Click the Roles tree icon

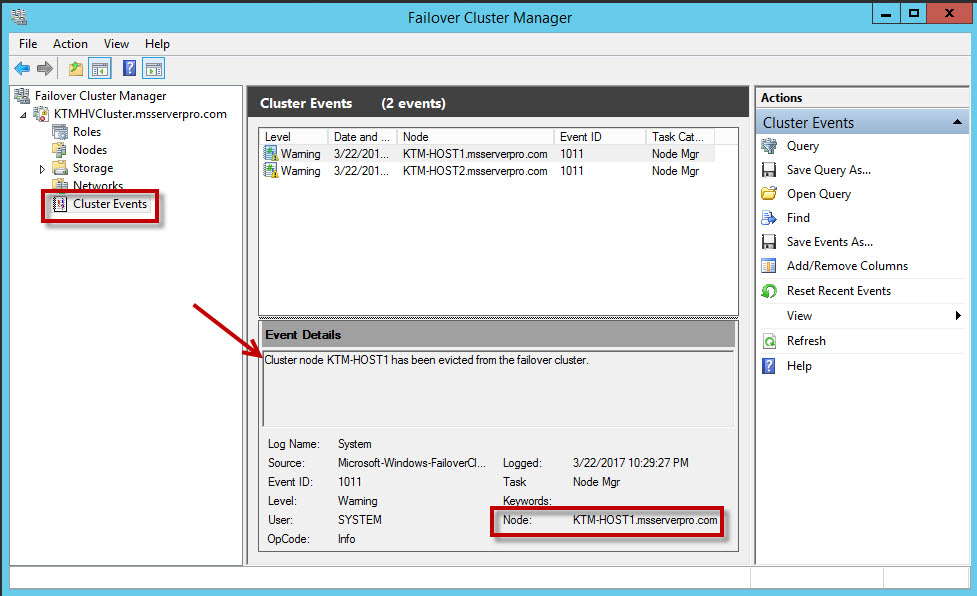tap(60, 131)
